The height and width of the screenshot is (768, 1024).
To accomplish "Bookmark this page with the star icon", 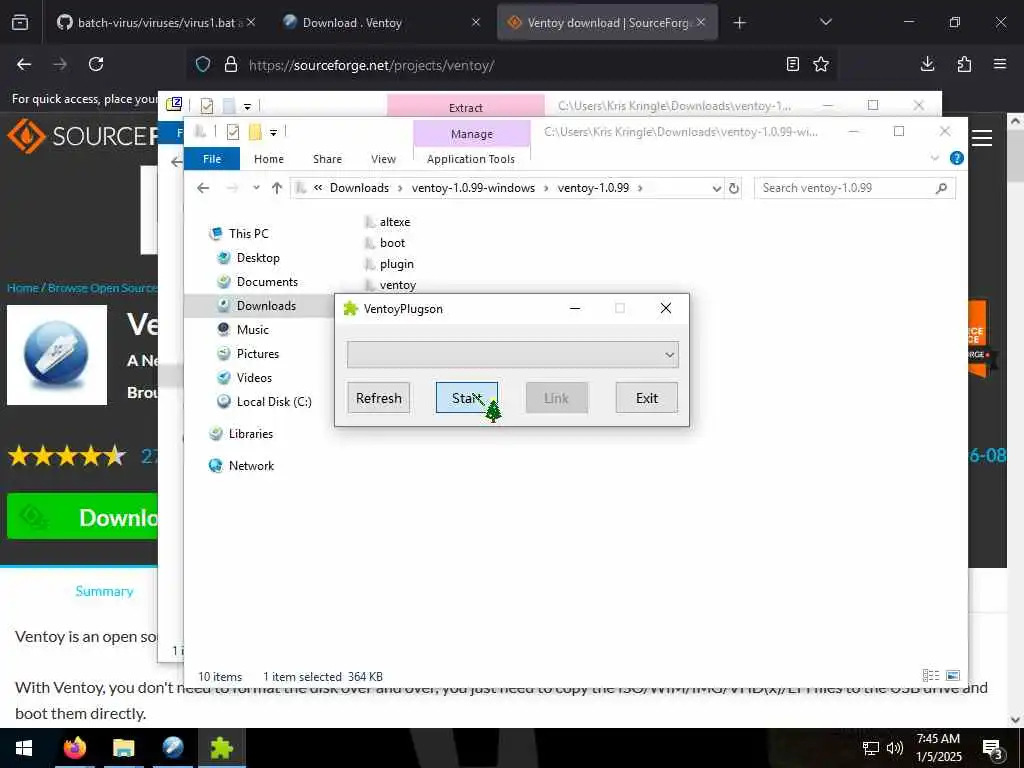I will coord(821,64).
